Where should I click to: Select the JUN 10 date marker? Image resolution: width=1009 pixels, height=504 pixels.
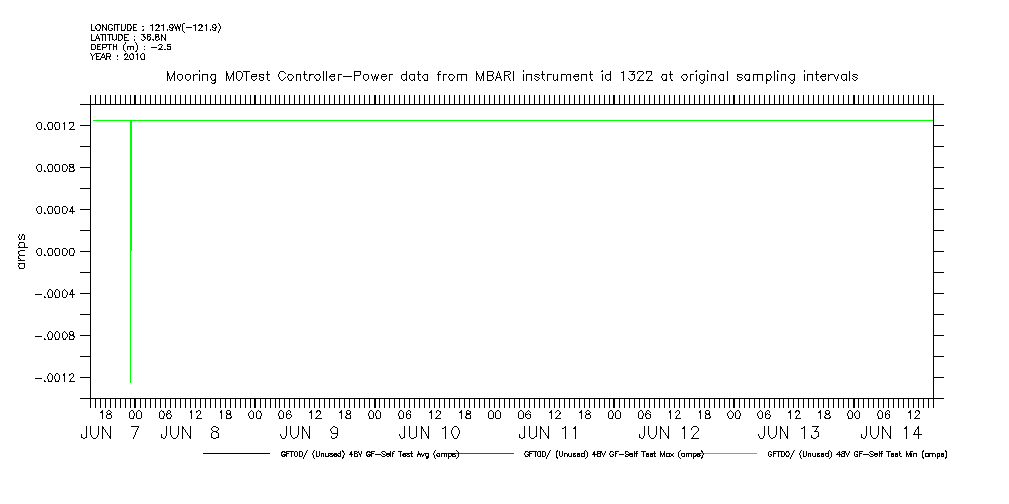point(429,433)
